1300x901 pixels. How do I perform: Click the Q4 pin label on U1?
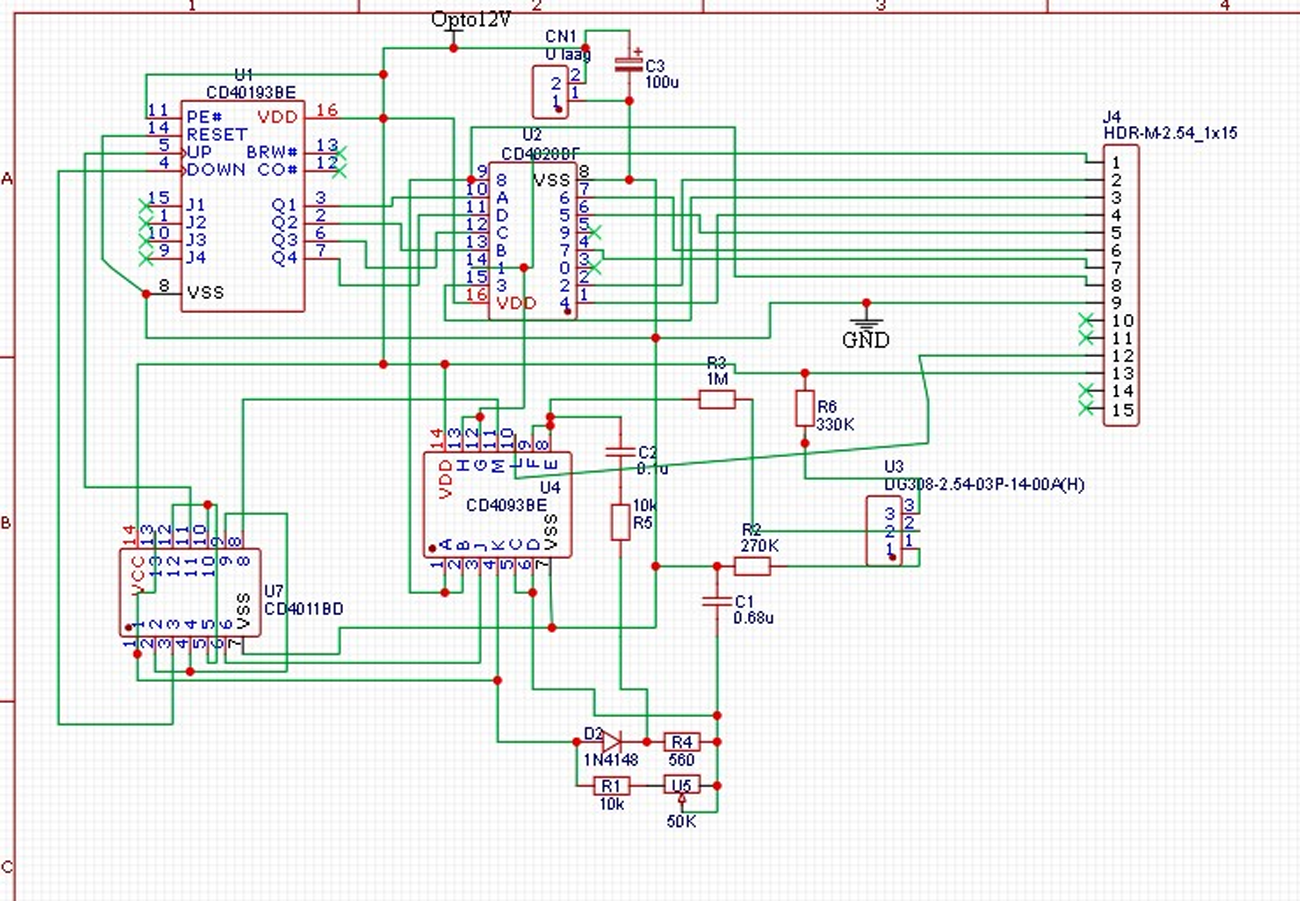click(285, 257)
